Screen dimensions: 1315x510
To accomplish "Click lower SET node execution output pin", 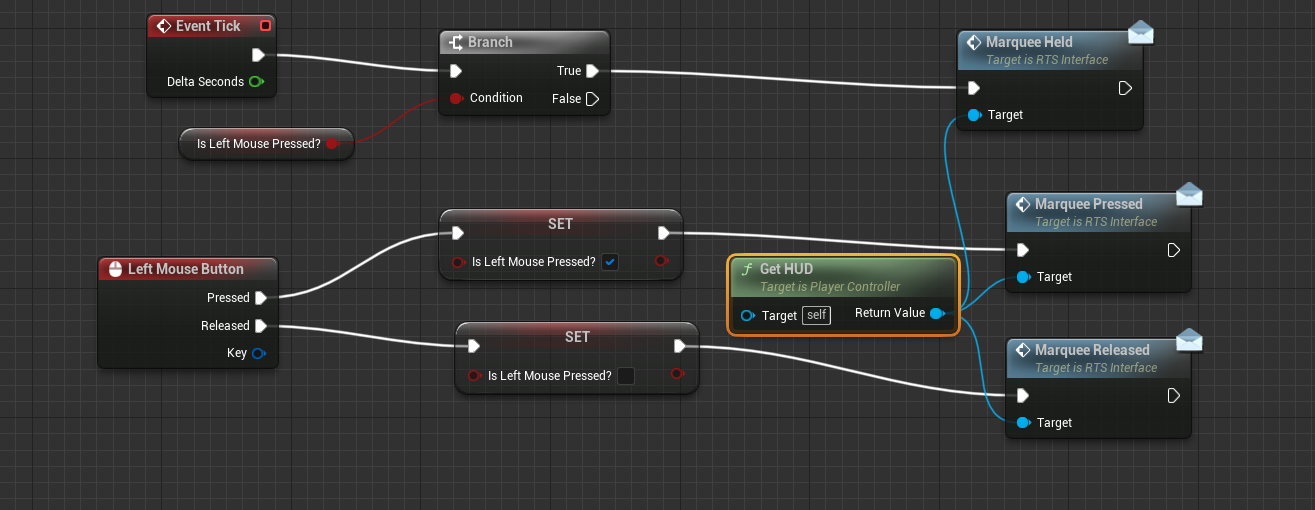I will coord(680,347).
